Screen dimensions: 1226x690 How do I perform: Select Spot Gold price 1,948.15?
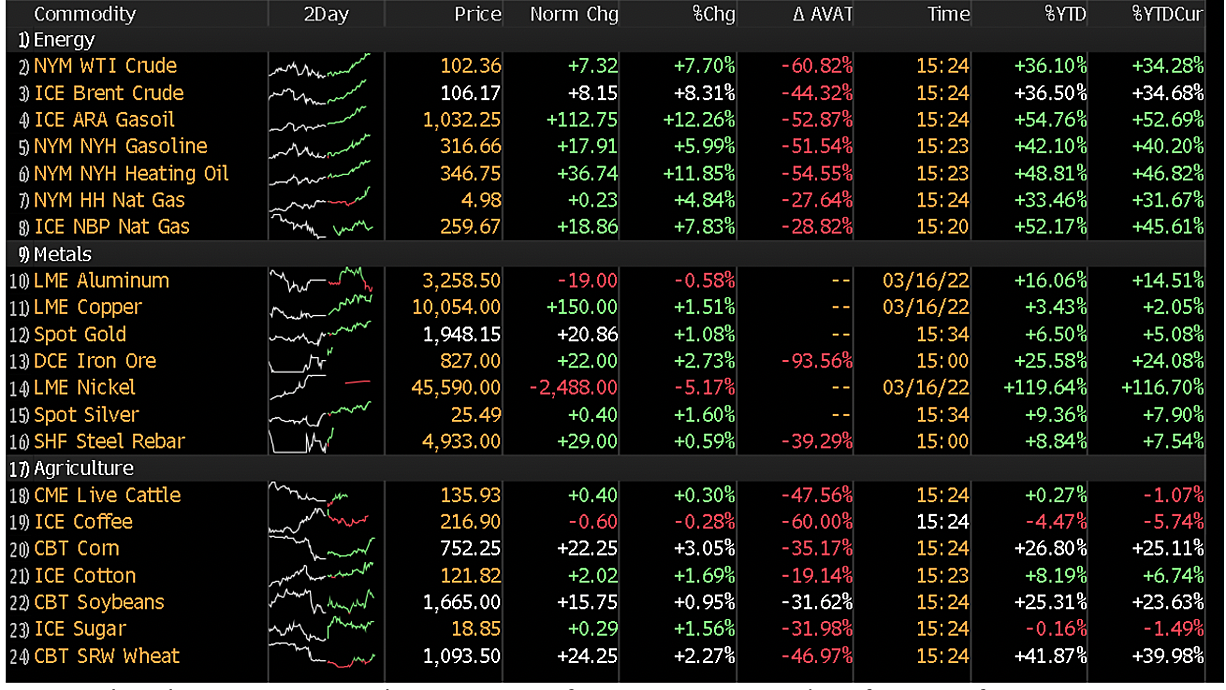pyautogui.click(x=462, y=334)
